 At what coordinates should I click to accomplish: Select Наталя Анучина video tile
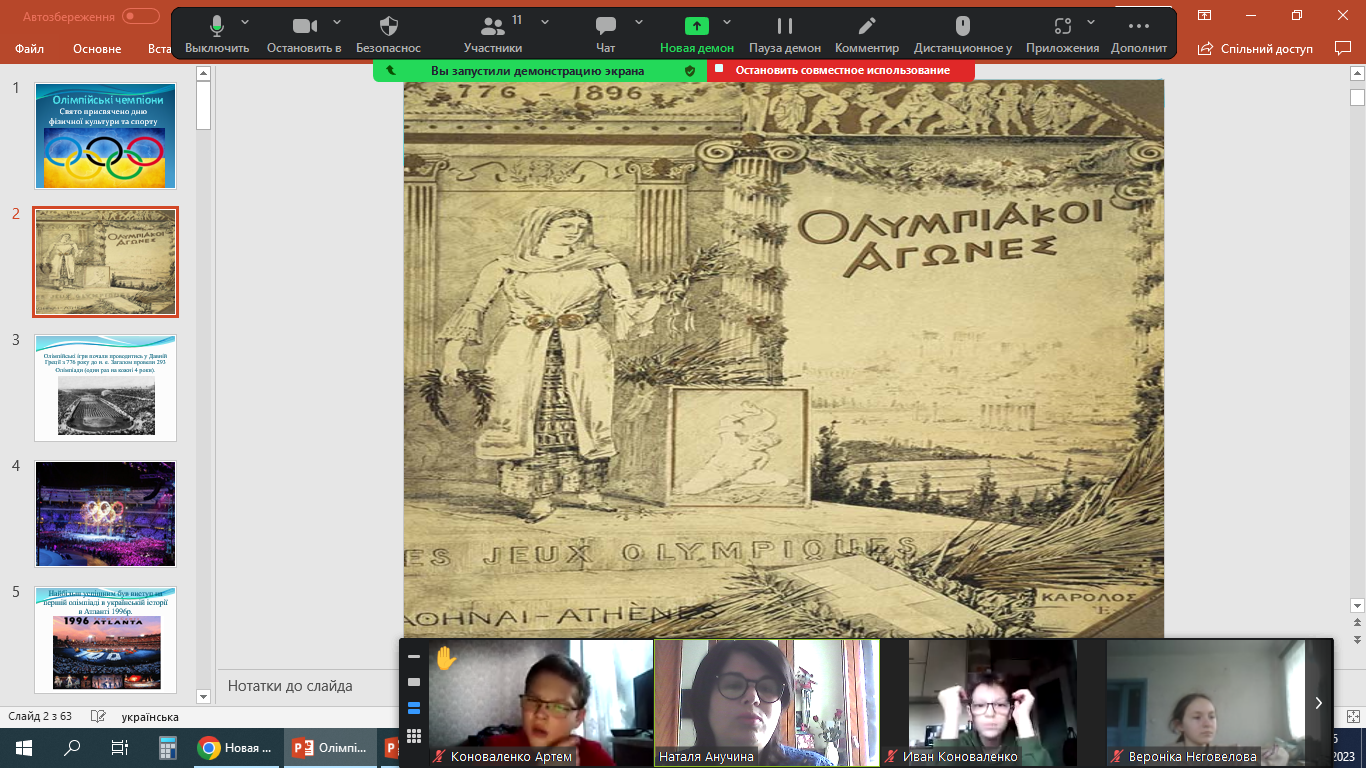point(767,703)
